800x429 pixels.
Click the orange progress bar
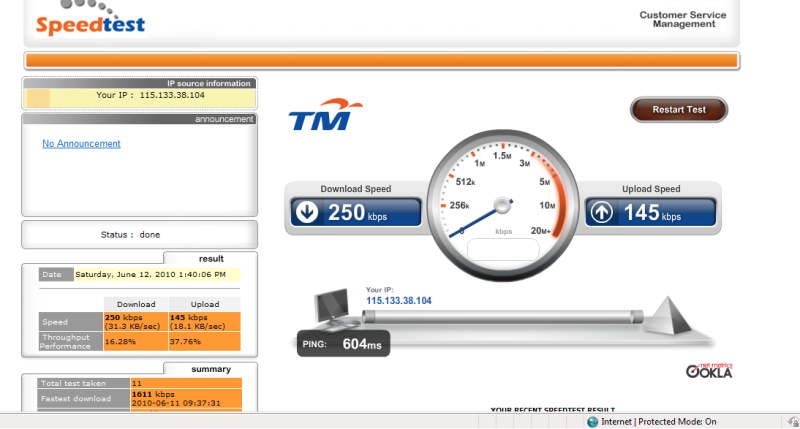pyautogui.click(x=380, y=60)
